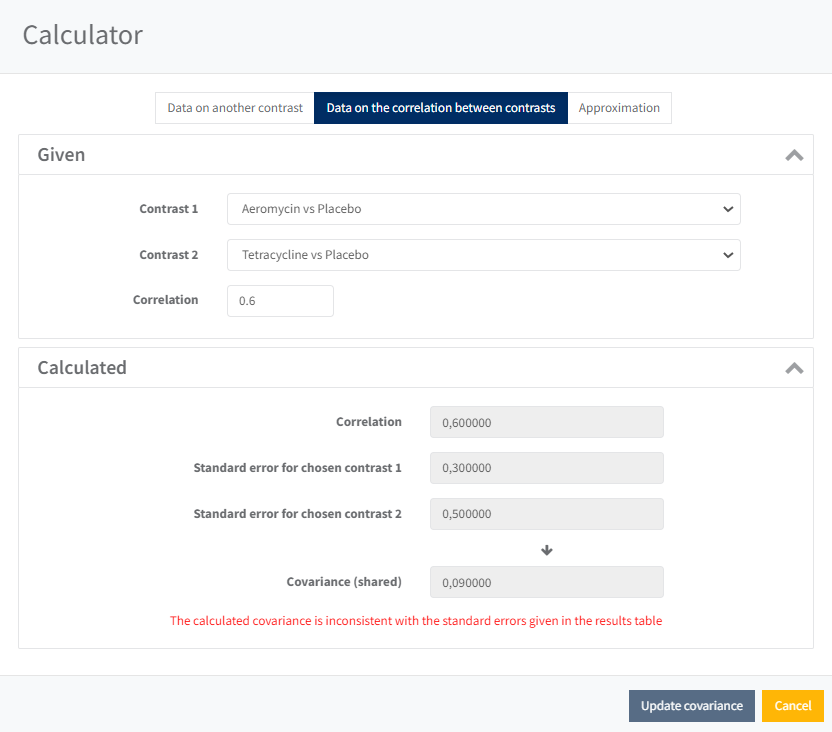
Task: Switch to Data on another contrast tab
Action: click(x=235, y=108)
